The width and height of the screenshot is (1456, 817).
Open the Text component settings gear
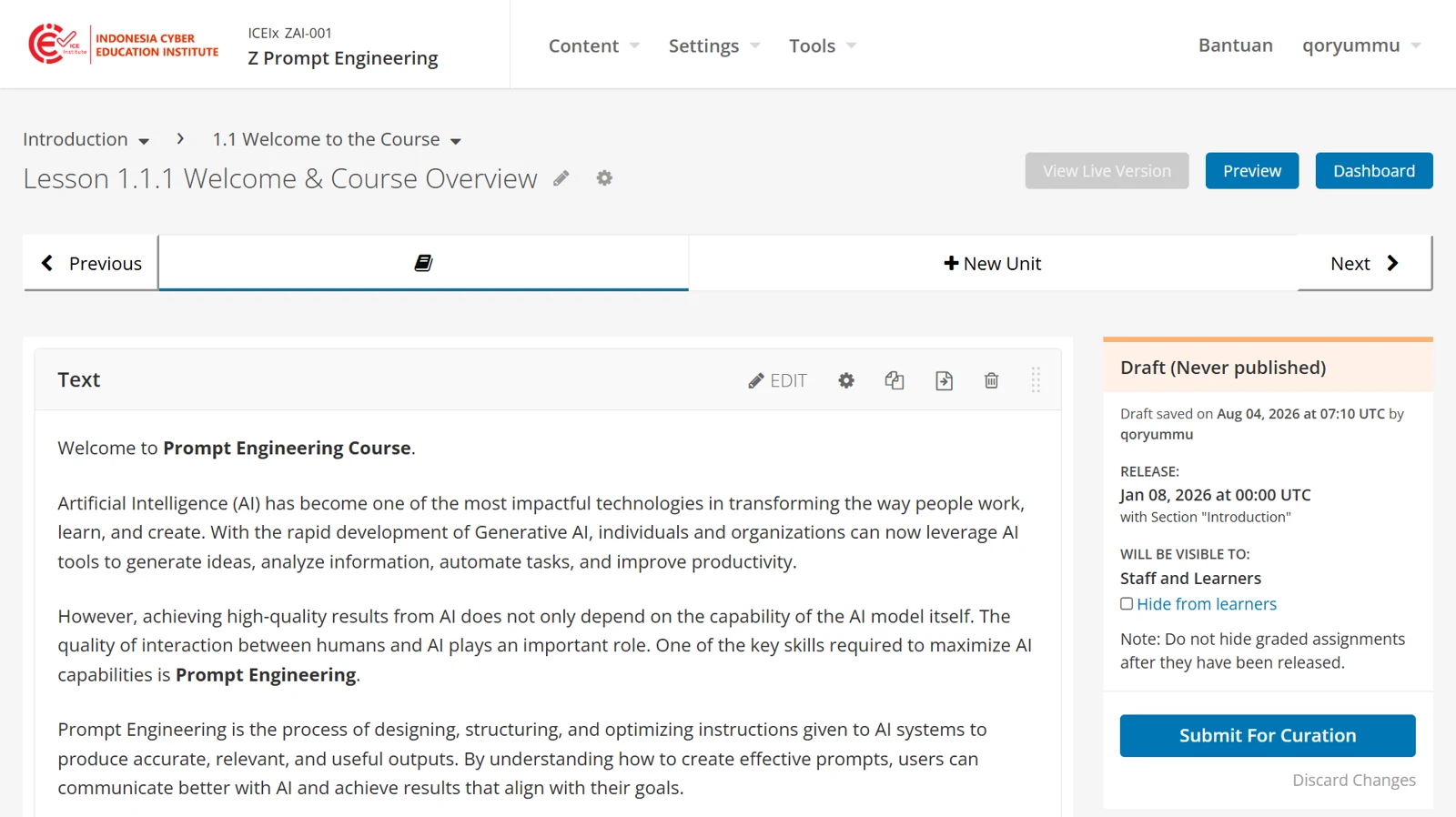pyautogui.click(x=846, y=380)
